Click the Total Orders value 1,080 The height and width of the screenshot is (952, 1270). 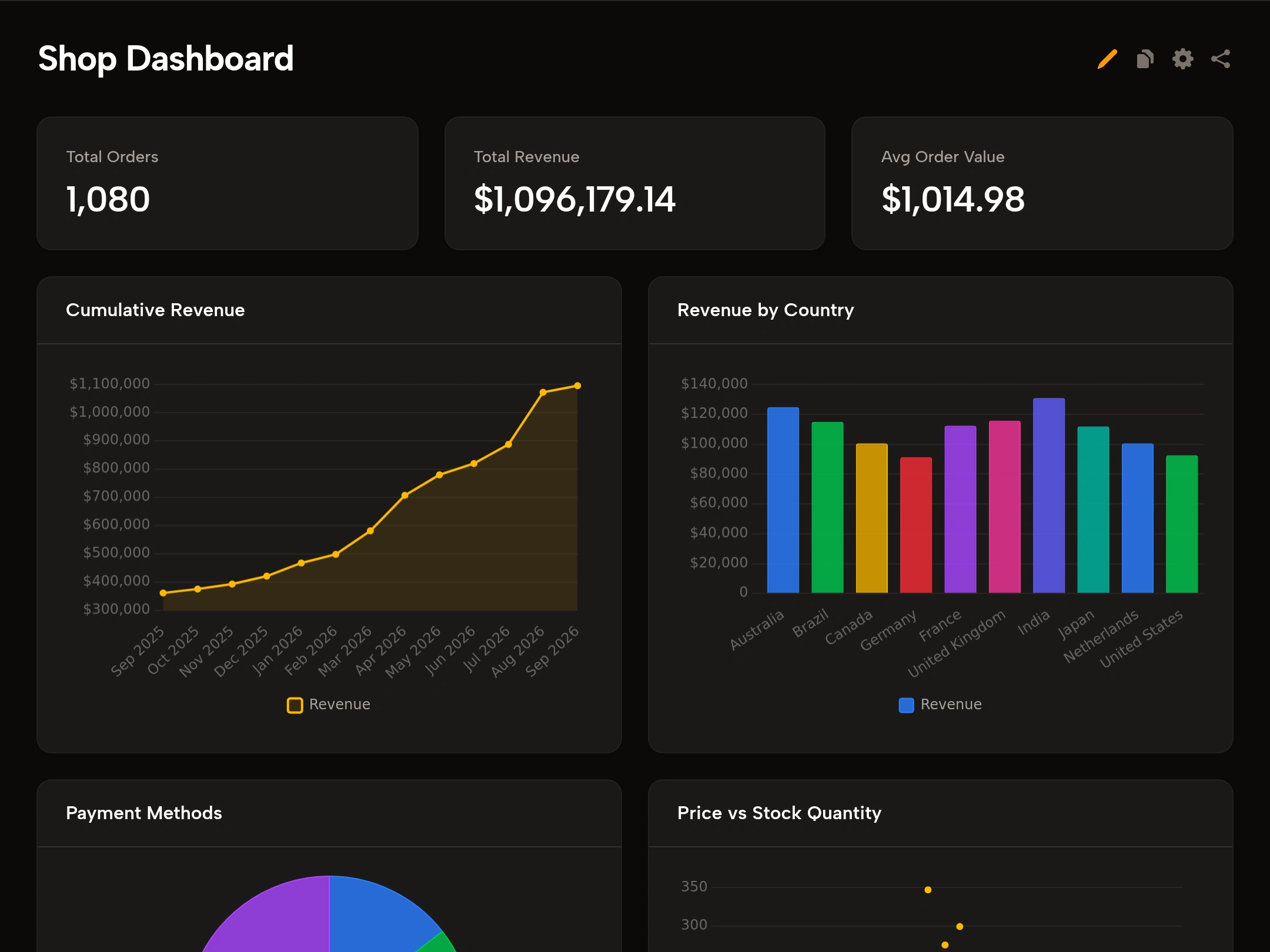(x=108, y=199)
